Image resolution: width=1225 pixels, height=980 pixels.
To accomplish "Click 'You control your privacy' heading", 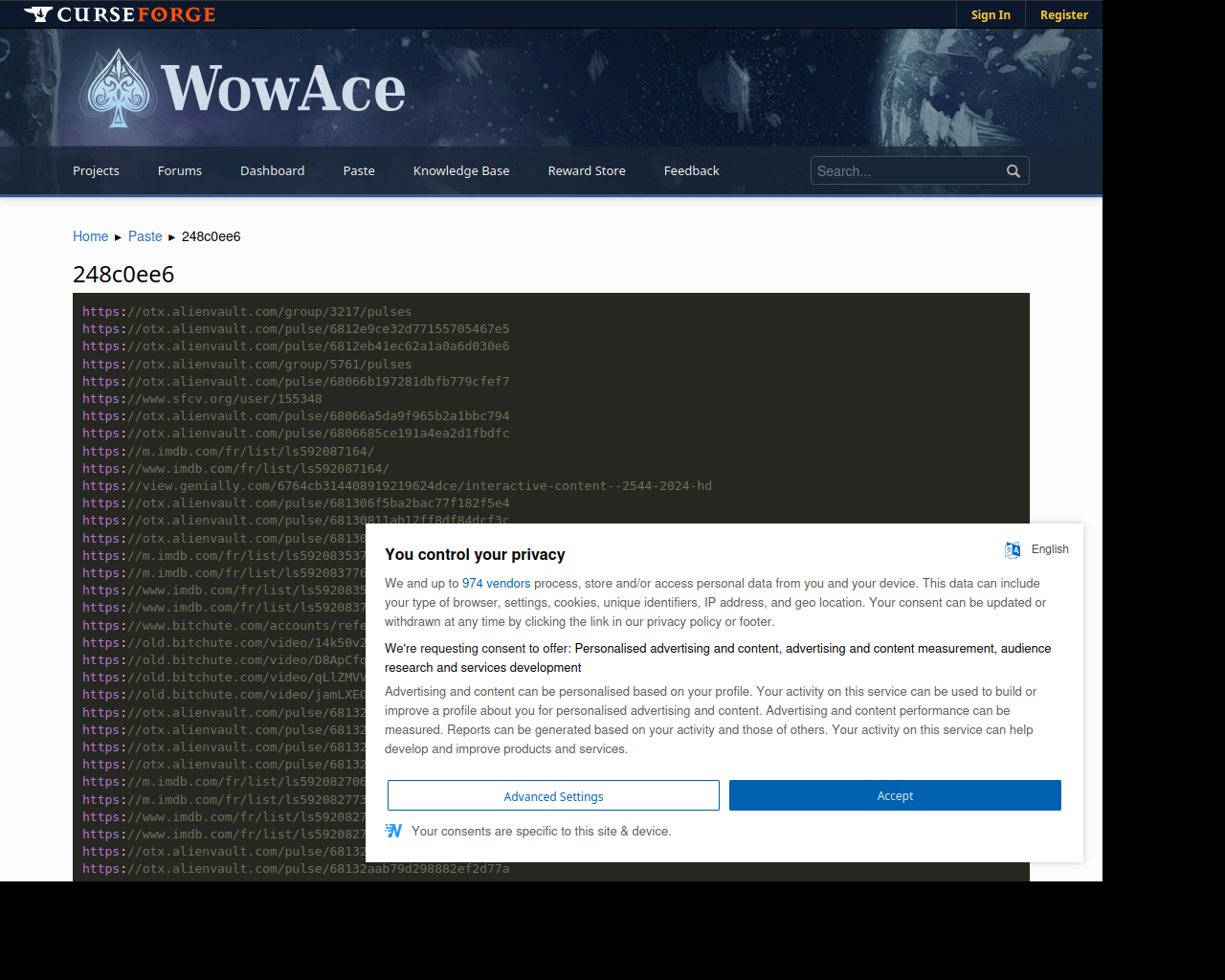I will pos(475,555).
